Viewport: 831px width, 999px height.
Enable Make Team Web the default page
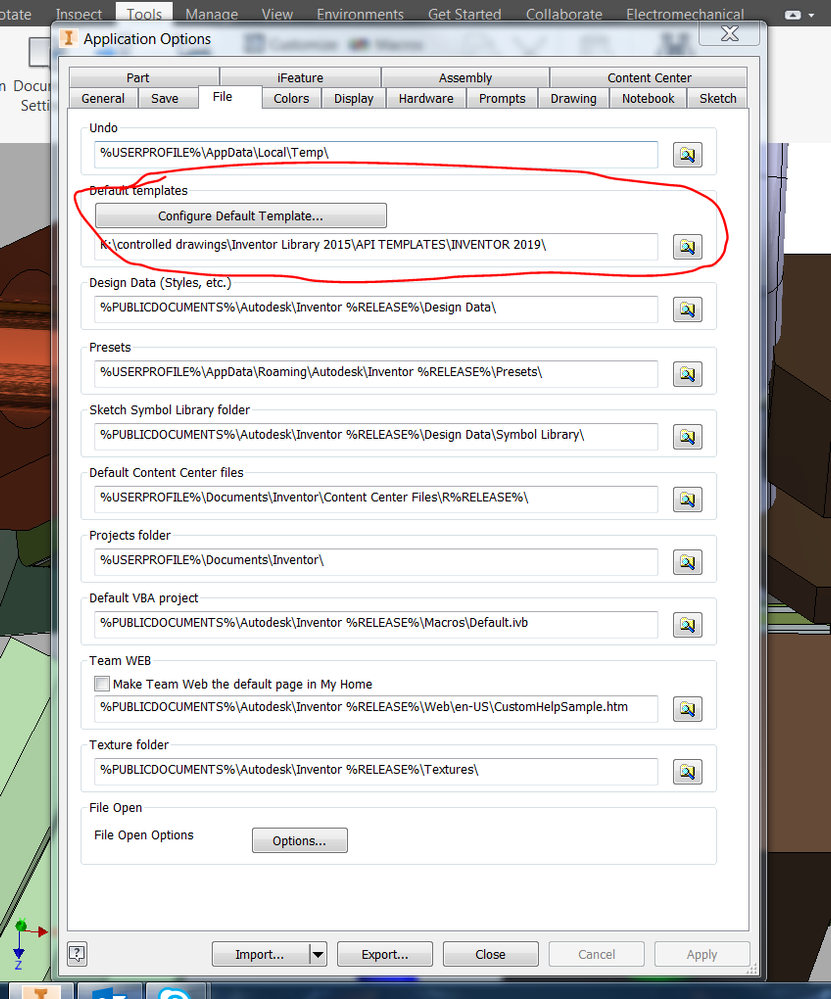[x=102, y=684]
